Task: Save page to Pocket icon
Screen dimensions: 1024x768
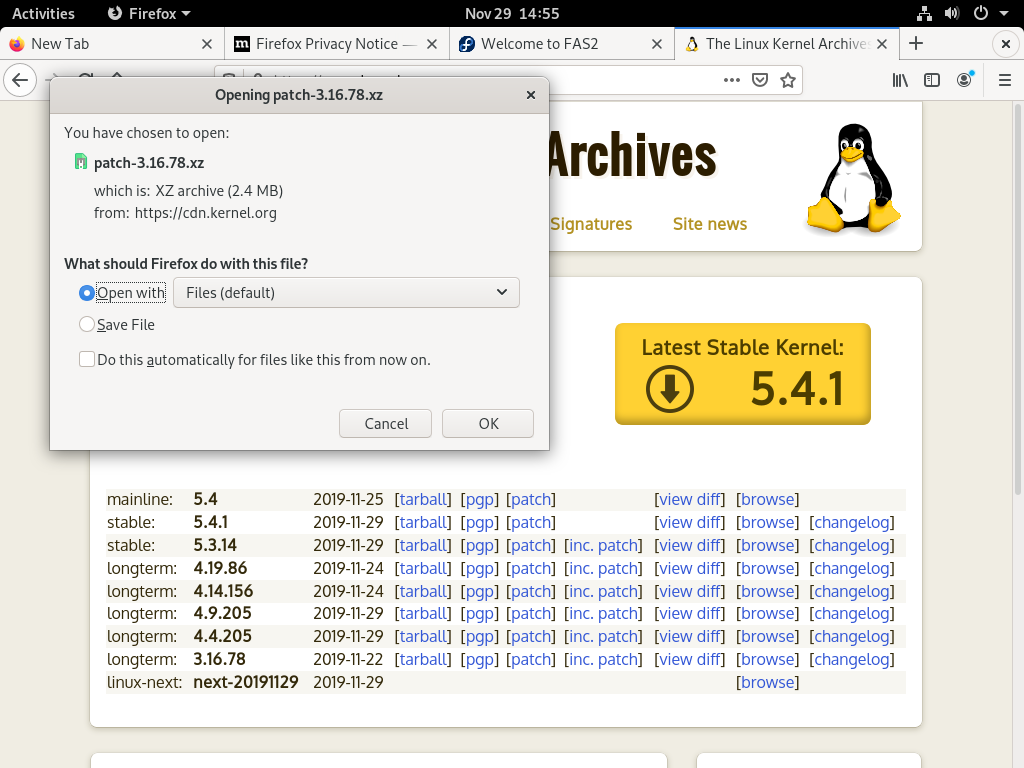Action: pyautogui.click(x=760, y=80)
